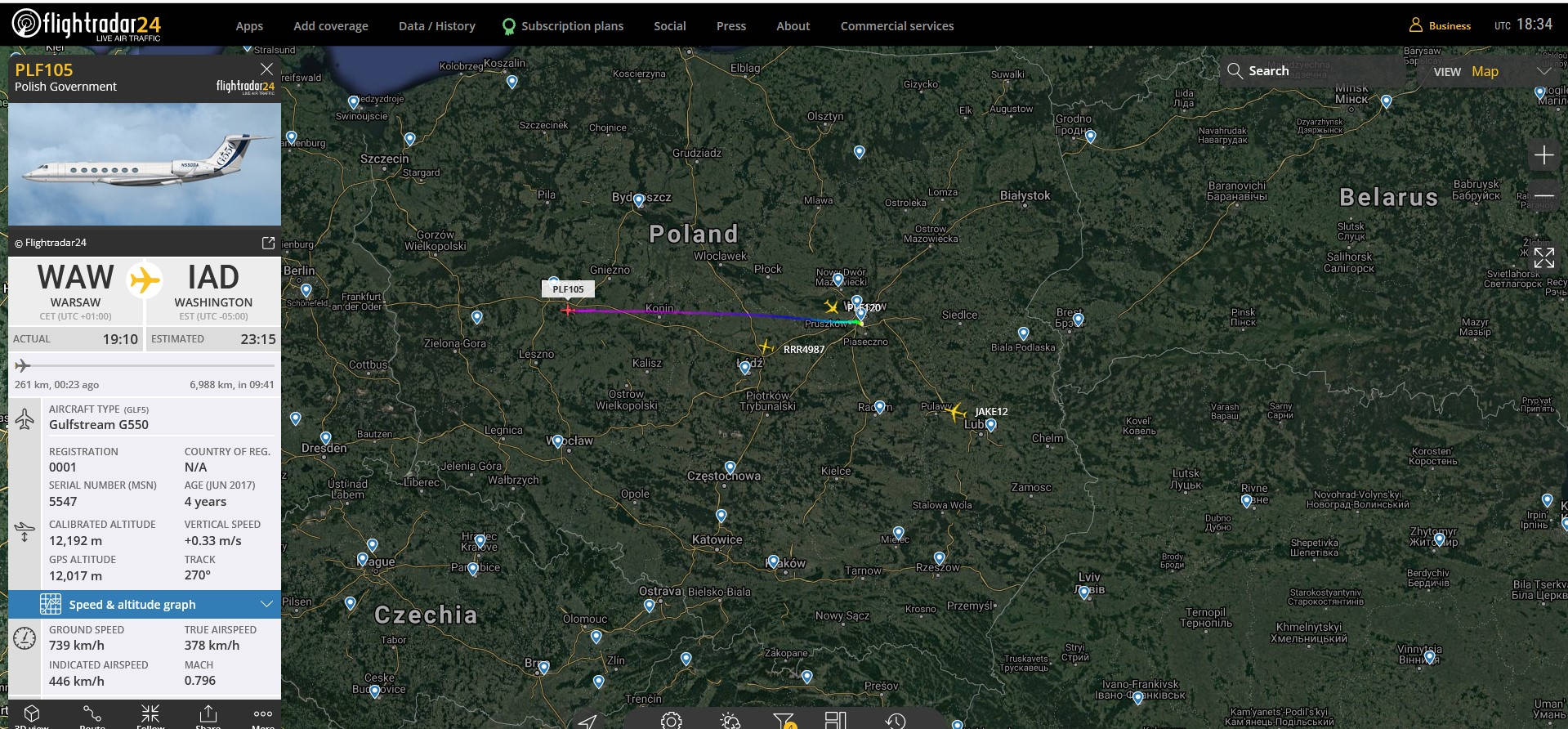Image resolution: width=1568 pixels, height=729 pixels.
Task: Open the widgets layout tool
Action: click(x=836, y=721)
